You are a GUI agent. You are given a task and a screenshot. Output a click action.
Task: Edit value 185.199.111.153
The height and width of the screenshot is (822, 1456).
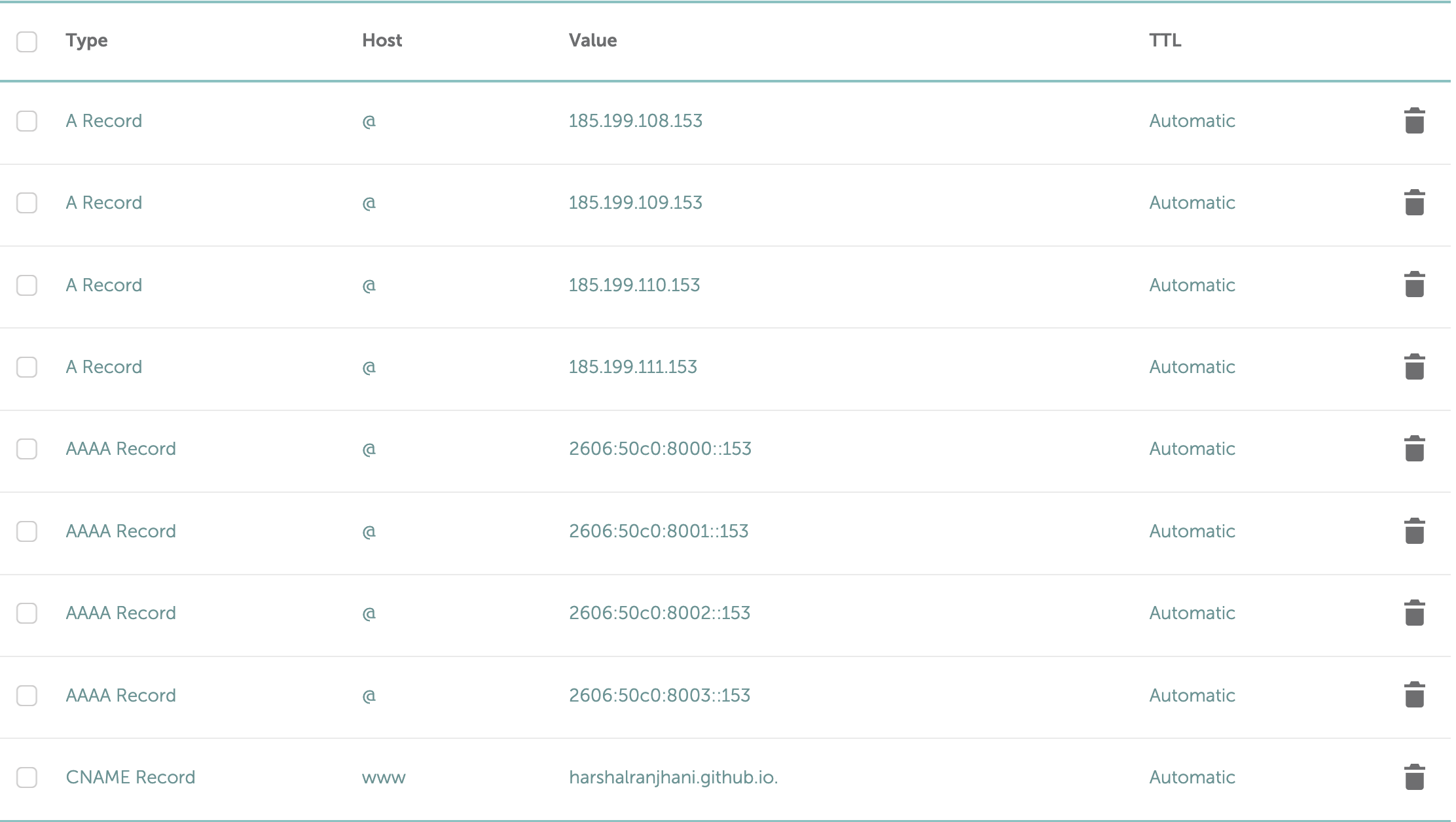(x=633, y=367)
